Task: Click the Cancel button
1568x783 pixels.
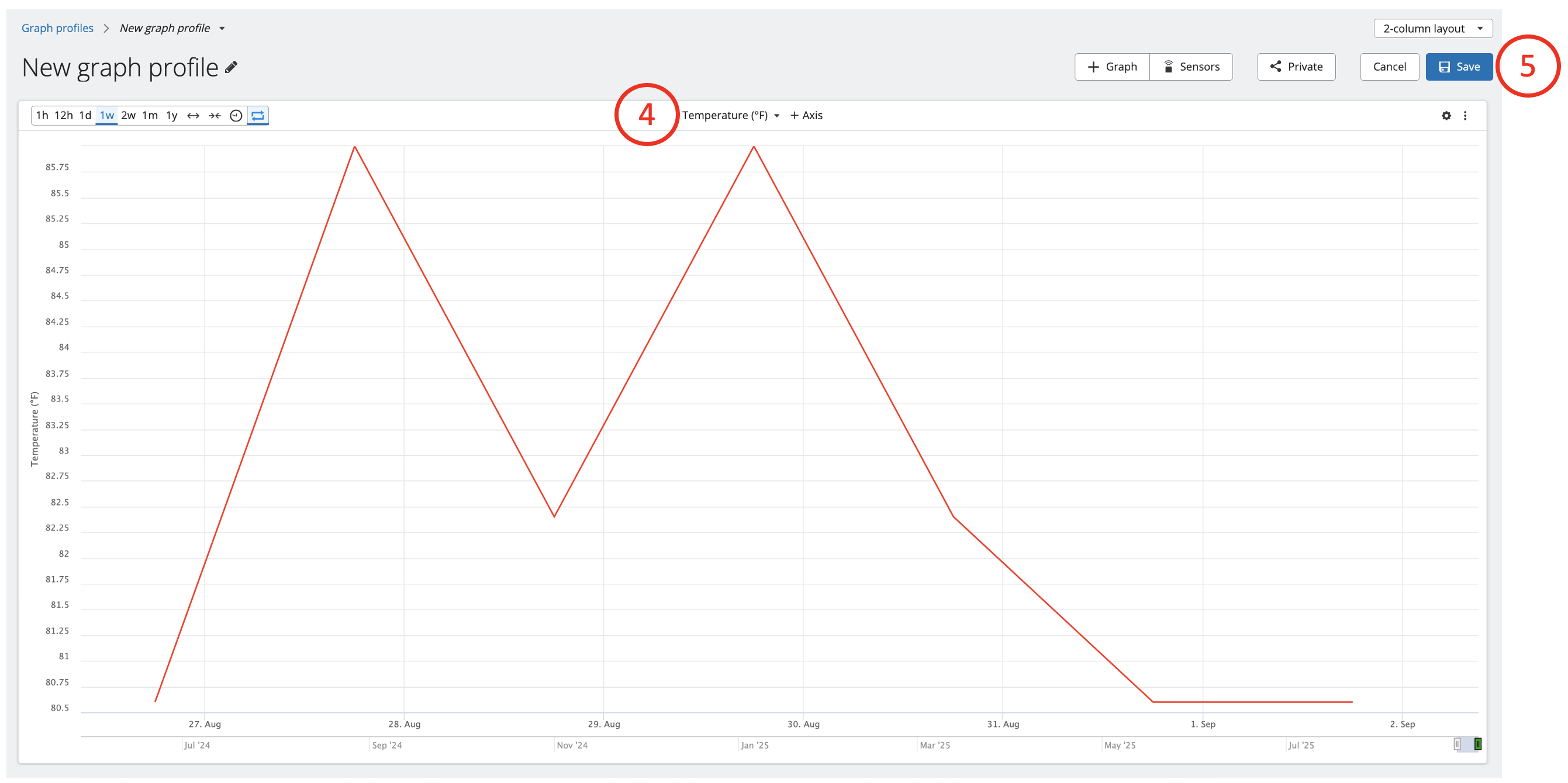Action: 1389,67
